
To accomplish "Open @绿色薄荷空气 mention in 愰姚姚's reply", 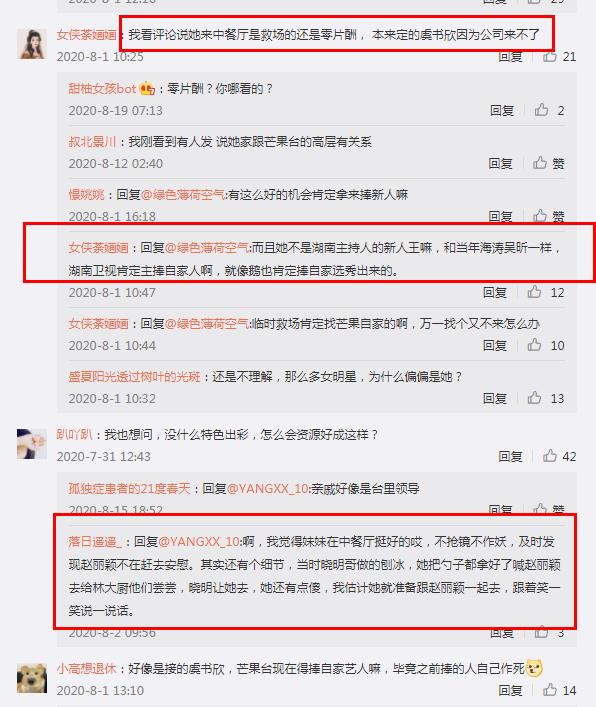I will [183, 194].
